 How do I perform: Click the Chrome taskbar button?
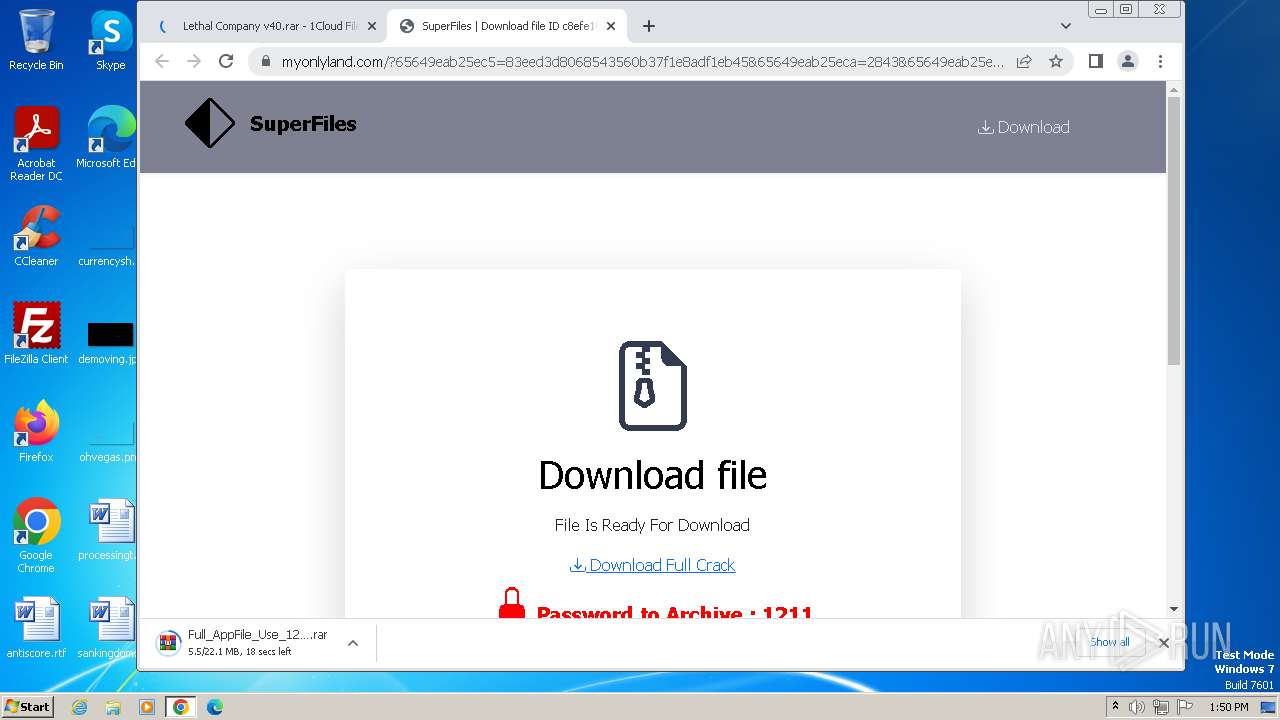[181, 707]
